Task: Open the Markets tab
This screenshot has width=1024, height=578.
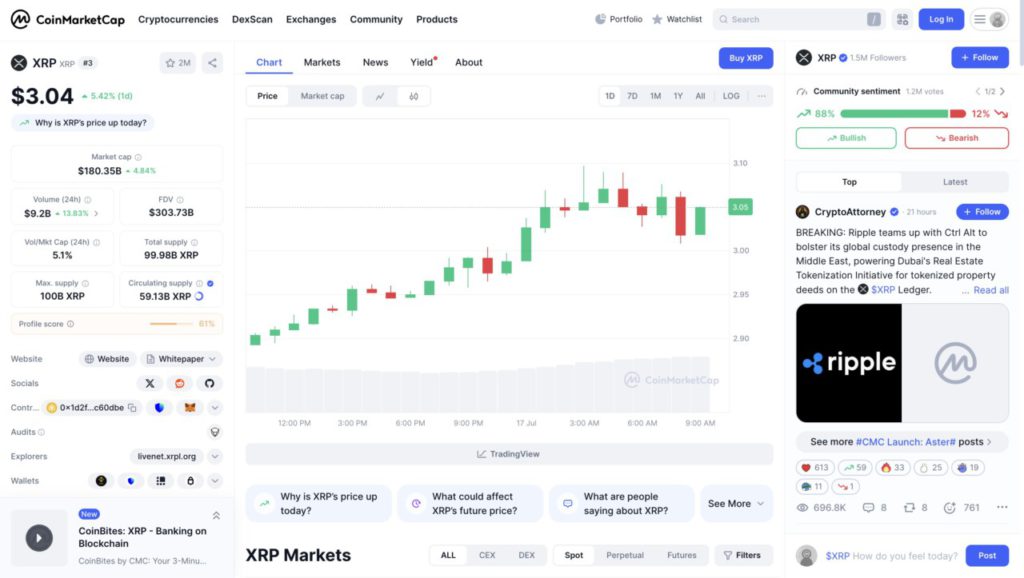Action: pos(322,62)
